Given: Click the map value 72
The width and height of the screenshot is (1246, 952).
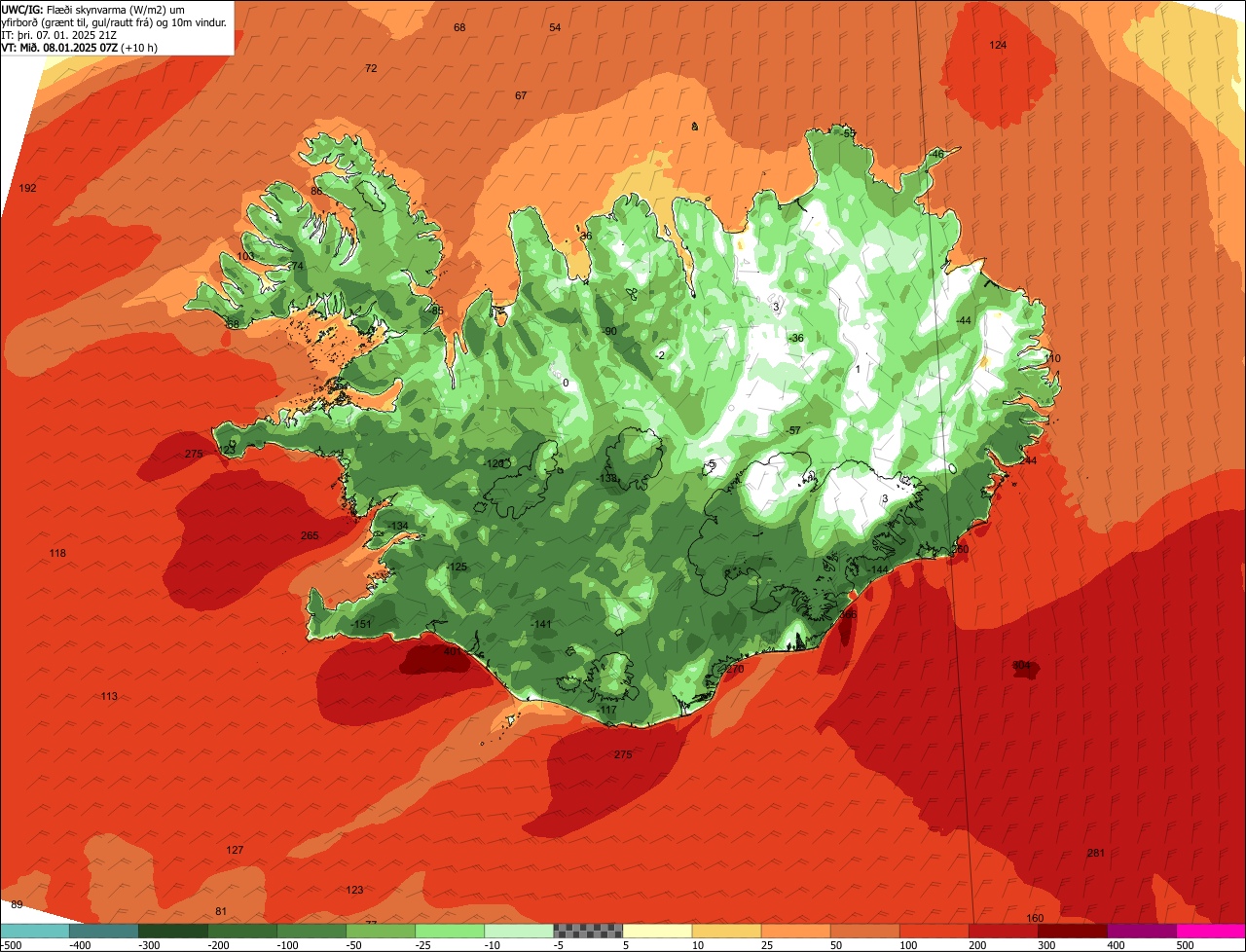Looking at the screenshot, I should coord(371,68).
